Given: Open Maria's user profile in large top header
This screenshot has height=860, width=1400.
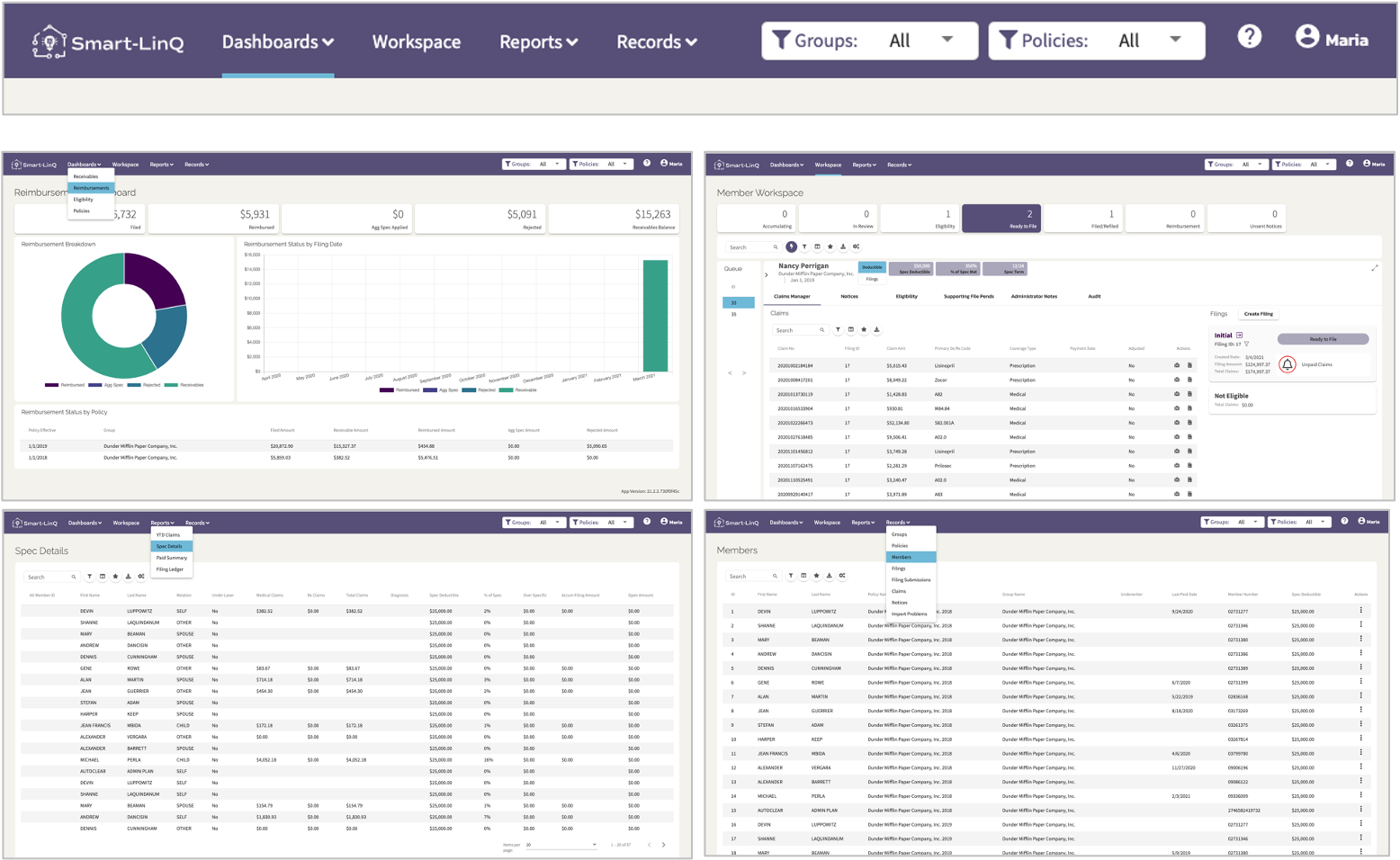Looking at the screenshot, I should [1332, 38].
